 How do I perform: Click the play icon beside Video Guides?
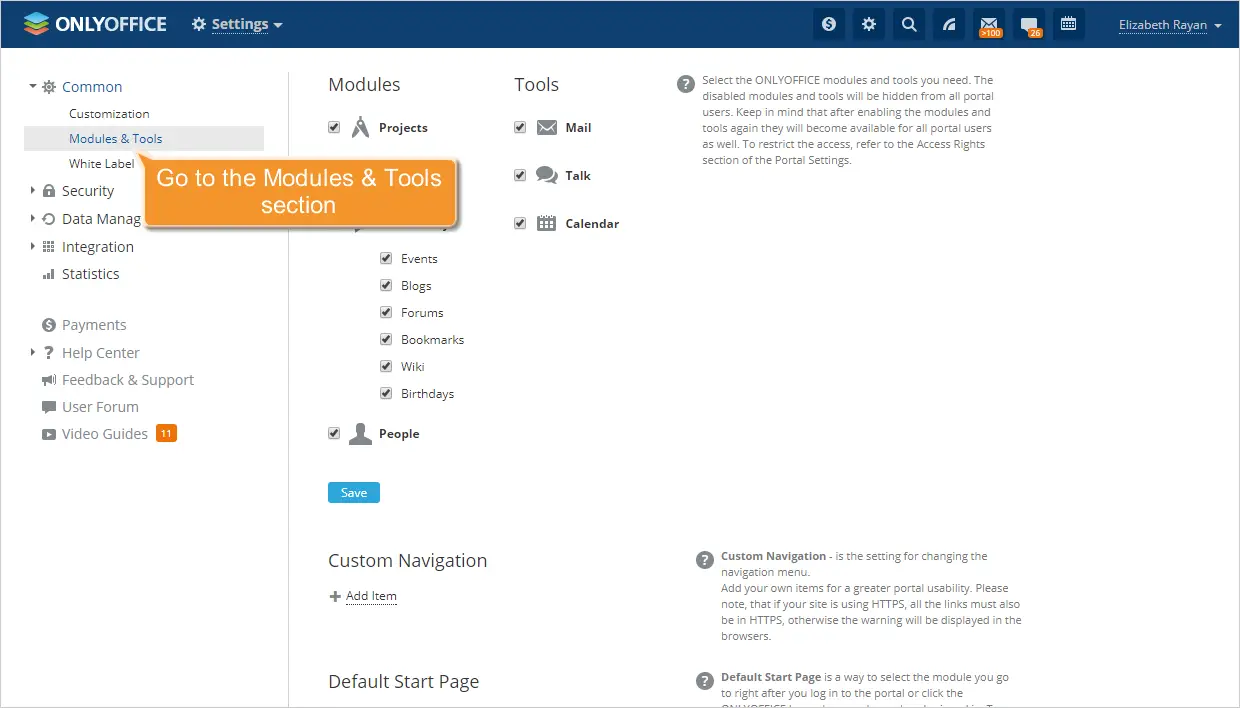coord(49,434)
